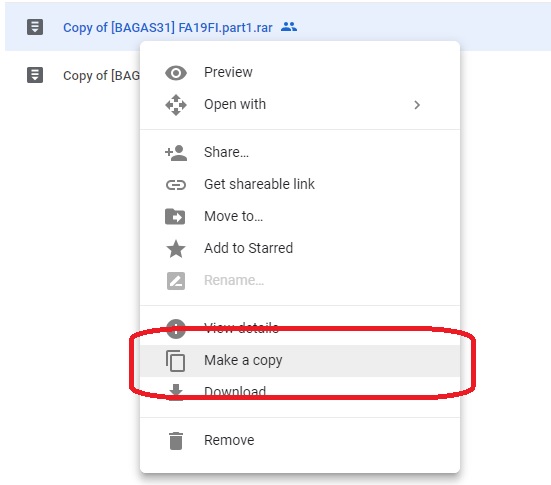Screen dimensions: 551x485
Task: Choose Get shareable link
Action: pos(300,185)
